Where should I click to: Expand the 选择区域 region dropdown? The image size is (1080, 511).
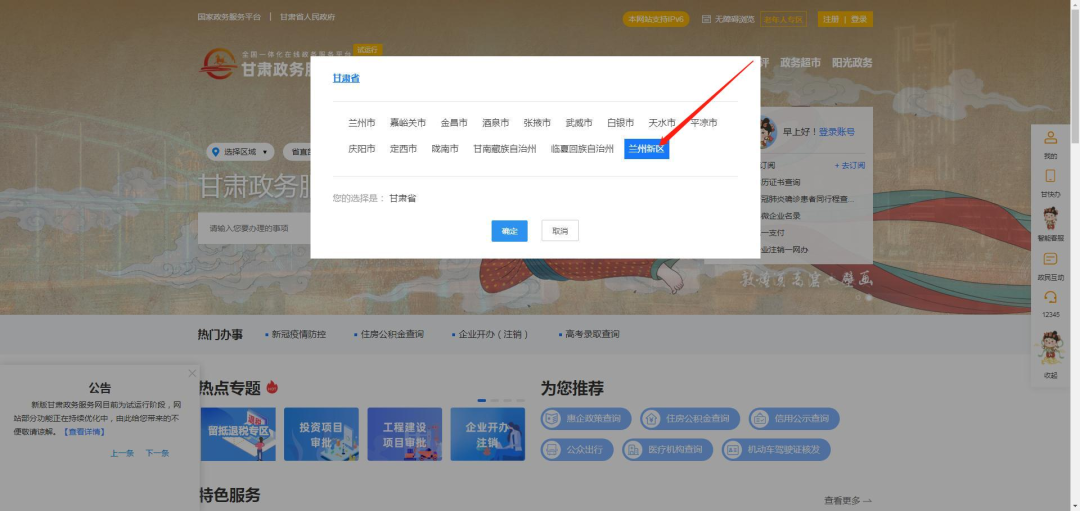tap(240, 152)
